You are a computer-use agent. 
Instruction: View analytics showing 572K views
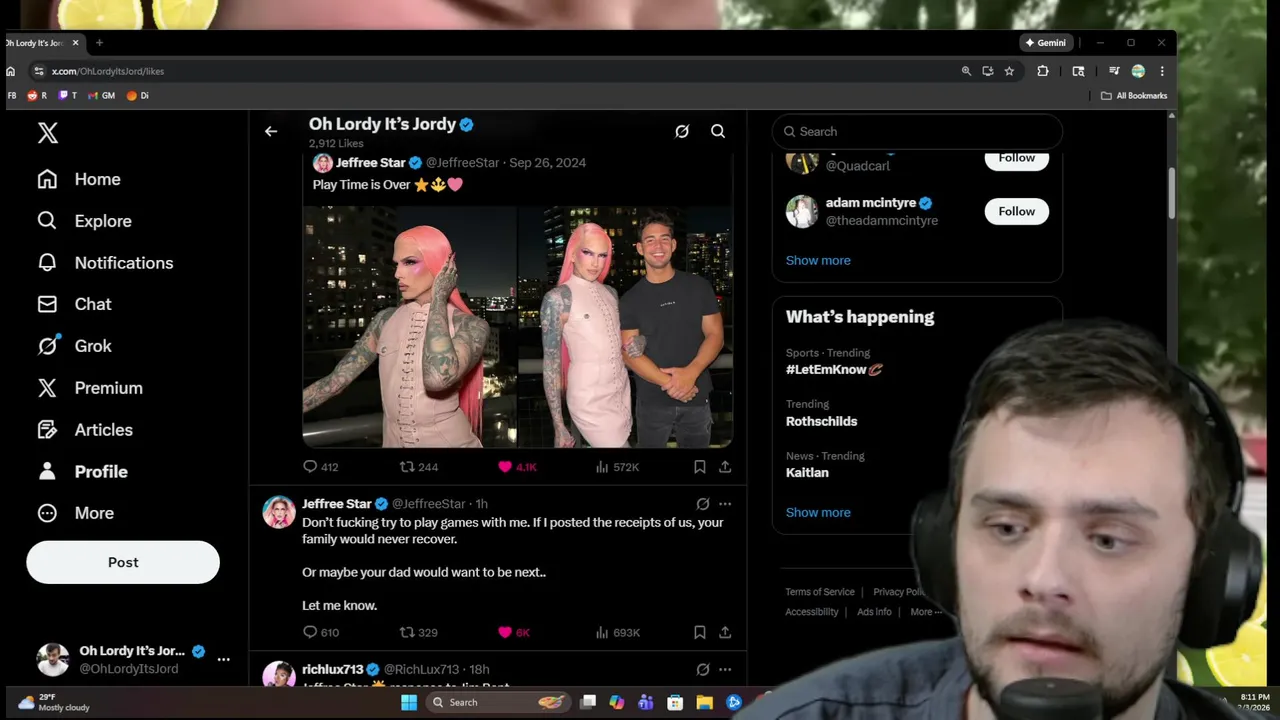[618, 467]
